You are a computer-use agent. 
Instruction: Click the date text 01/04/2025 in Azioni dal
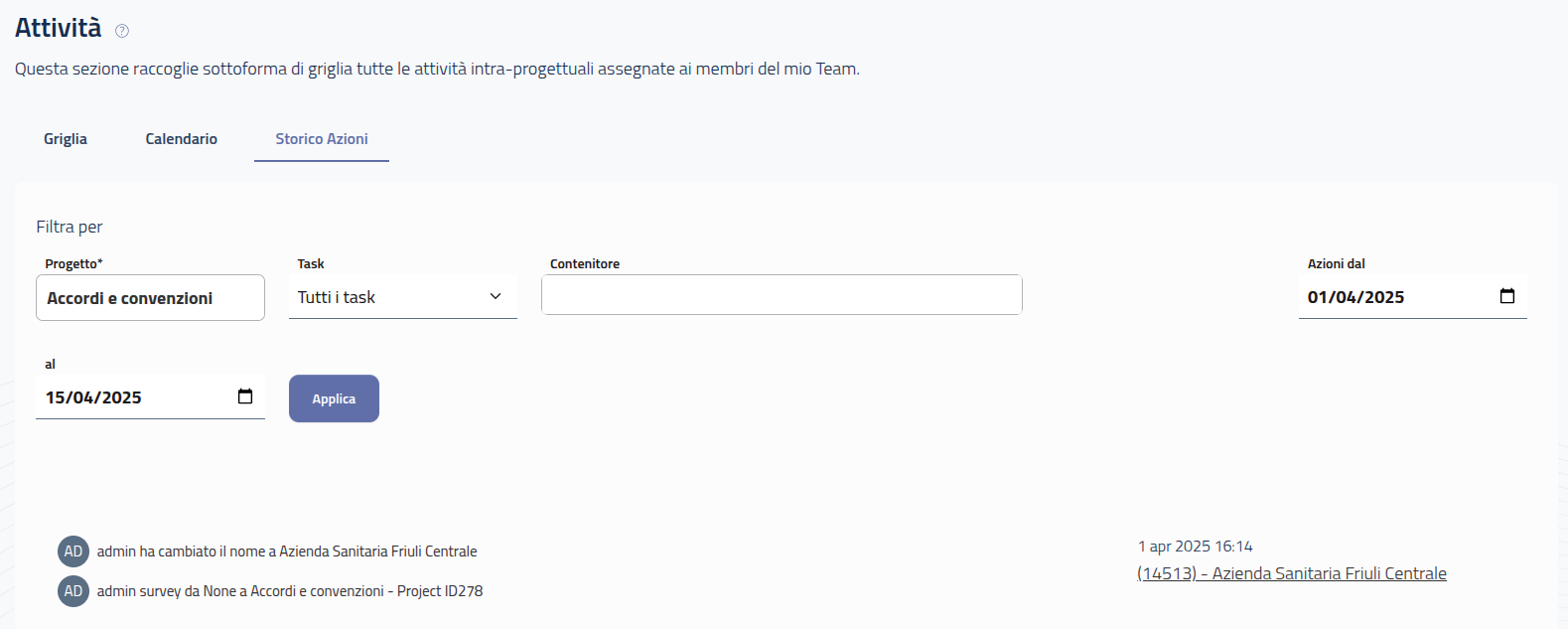[x=1355, y=297]
